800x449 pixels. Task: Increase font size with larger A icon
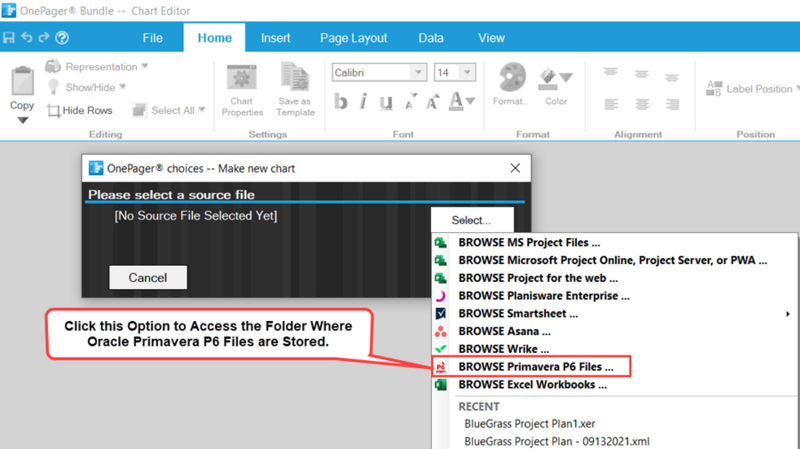(433, 102)
